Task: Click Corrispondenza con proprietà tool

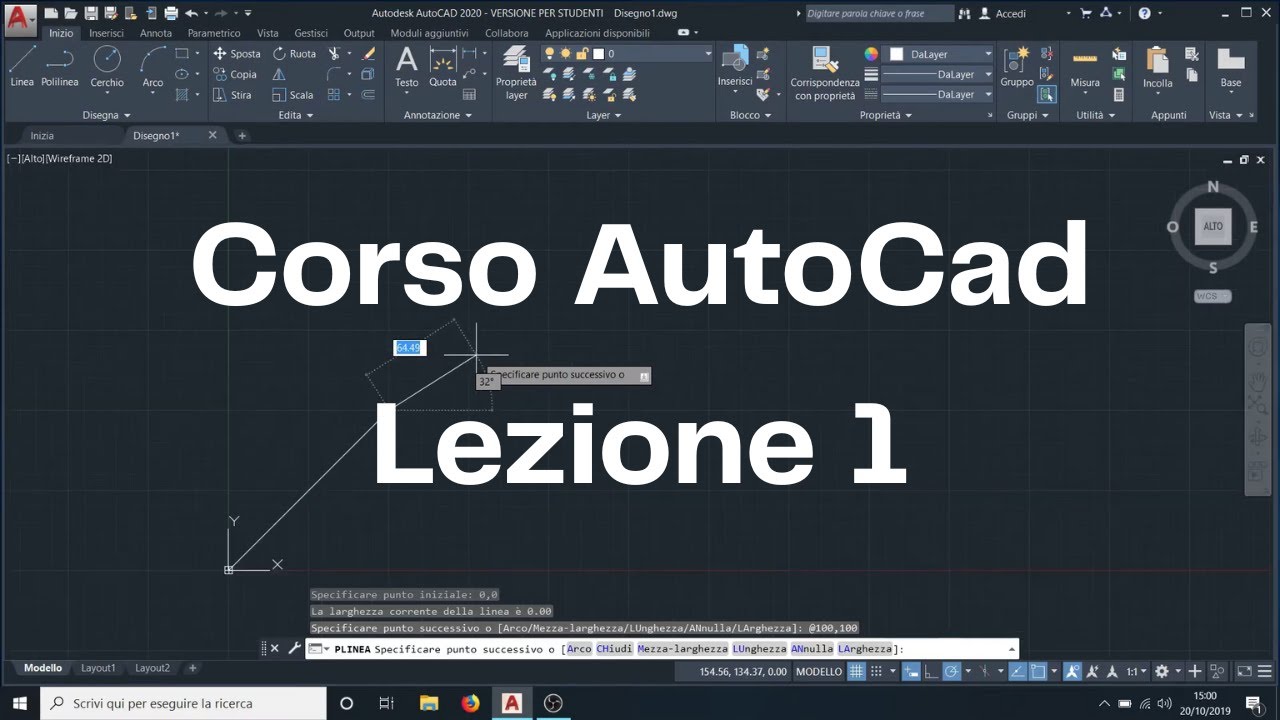Action: [x=825, y=72]
